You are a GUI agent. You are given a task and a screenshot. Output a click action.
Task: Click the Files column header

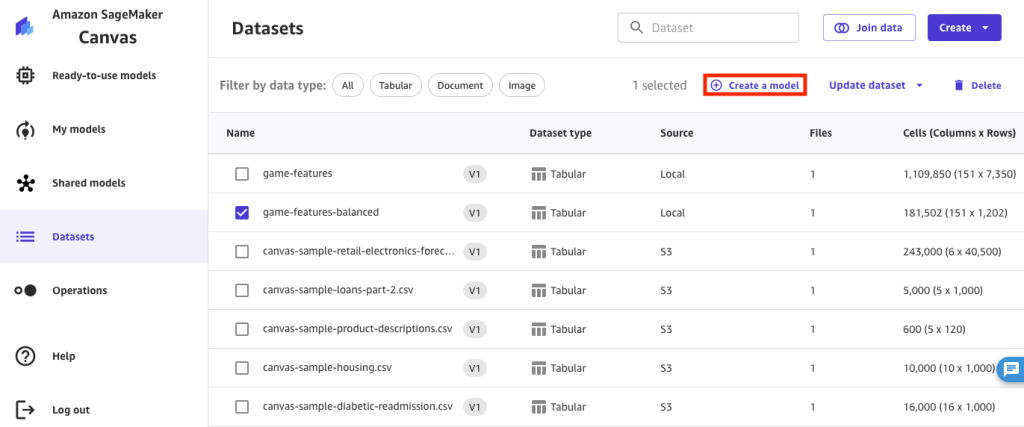tap(821, 133)
